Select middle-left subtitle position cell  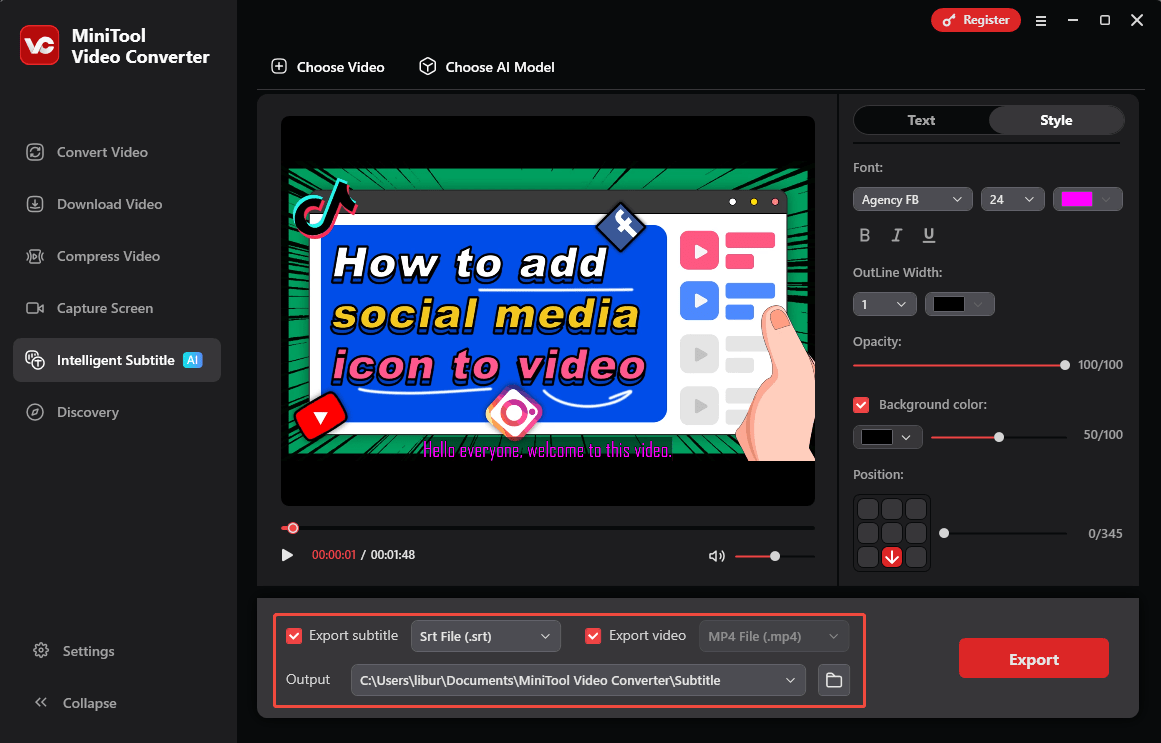pos(868,533)
